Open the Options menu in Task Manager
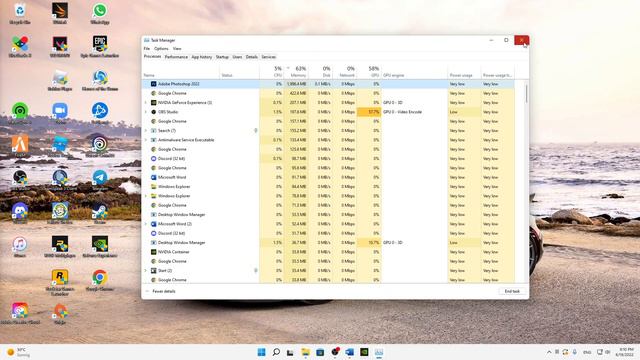640x360 pixels. (x=161, y=49)
